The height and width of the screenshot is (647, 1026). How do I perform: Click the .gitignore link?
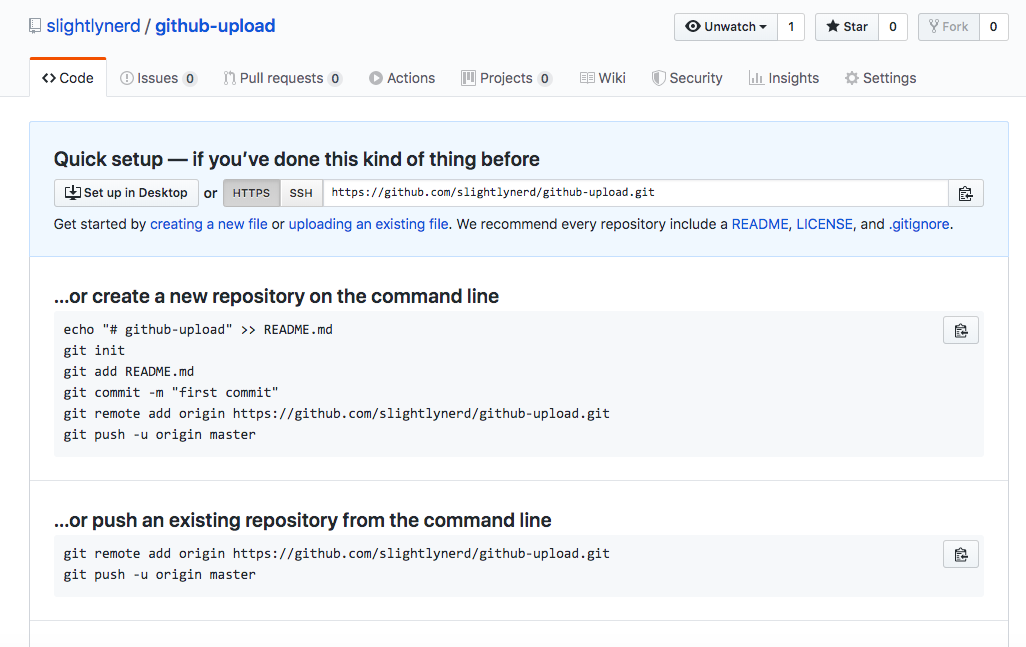point(920,224)
